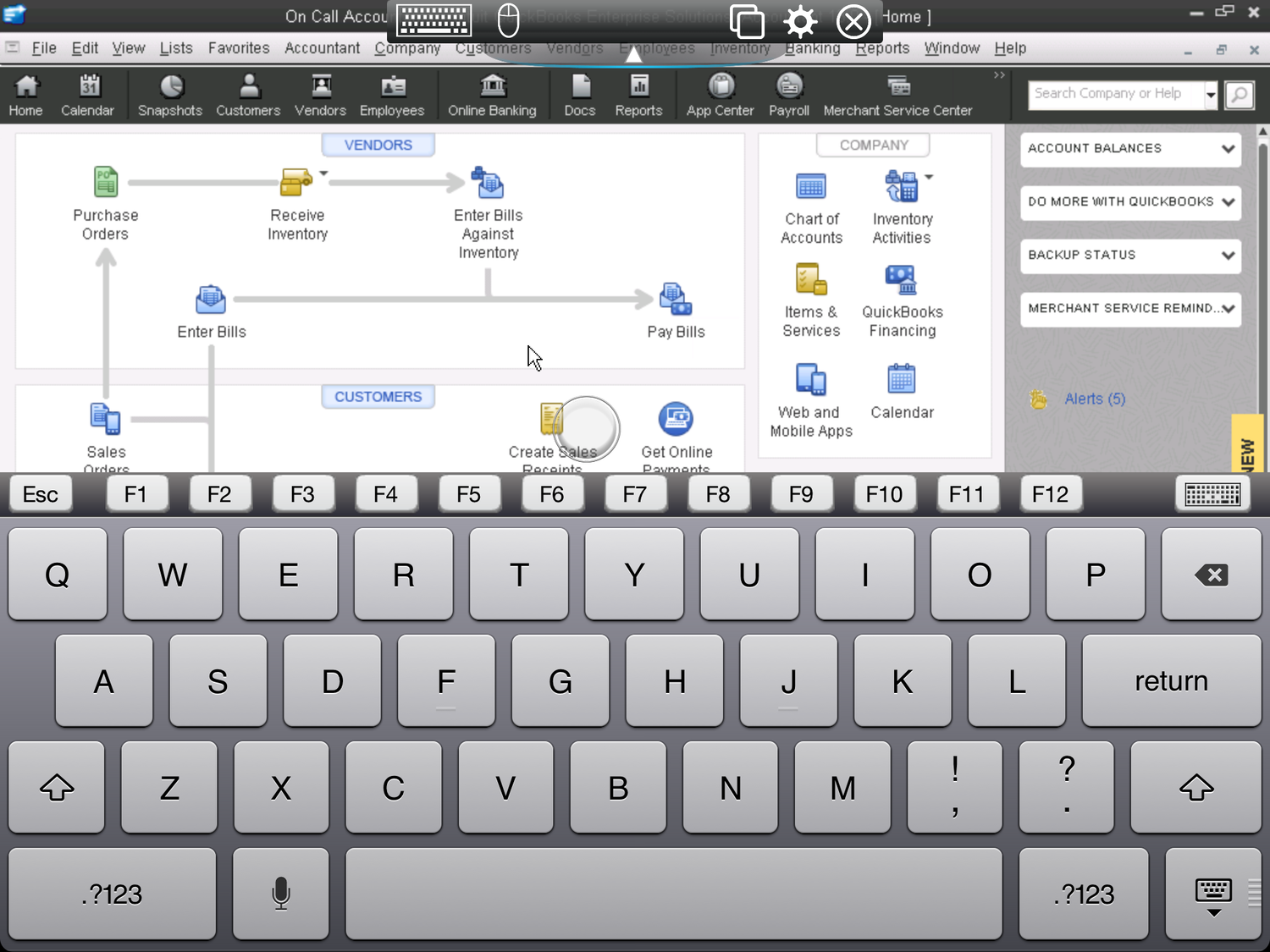Open the Docs center icon

coord(580,95)
